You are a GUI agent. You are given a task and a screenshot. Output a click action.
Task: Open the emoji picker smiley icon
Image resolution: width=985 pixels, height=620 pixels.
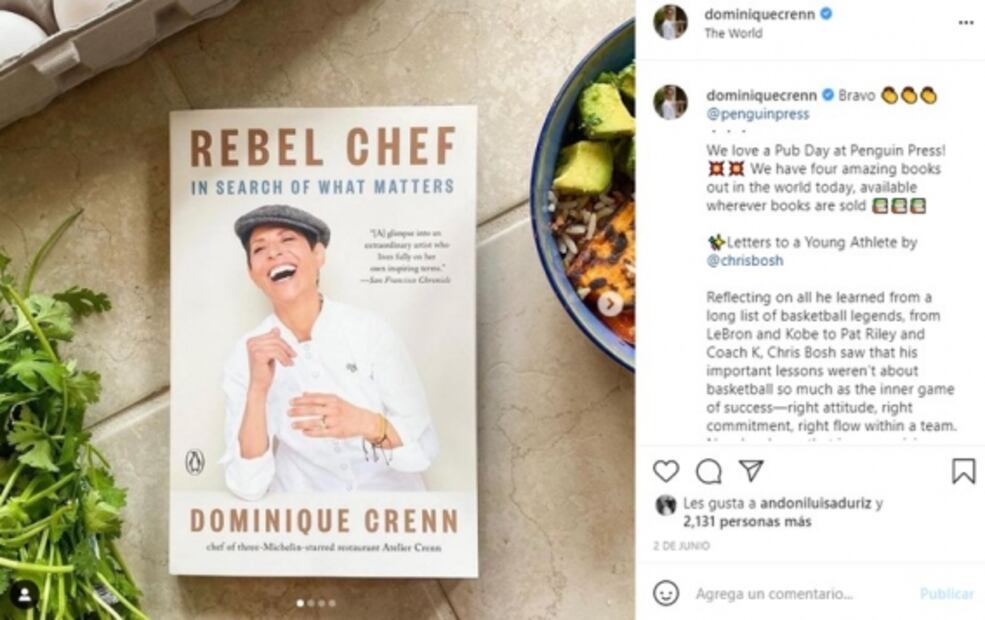click(x=666, y=593)
